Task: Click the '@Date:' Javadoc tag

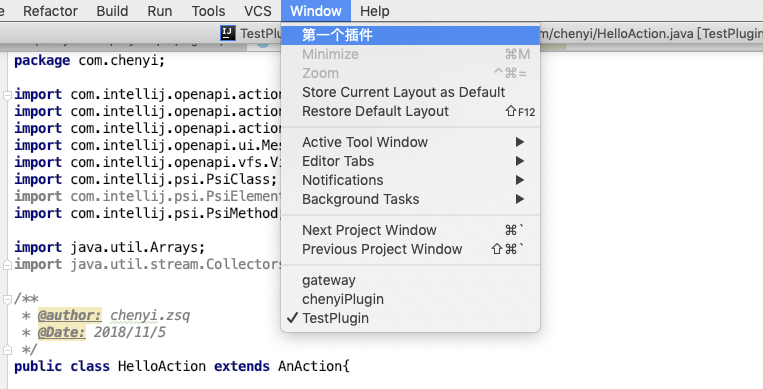Action: [62, 333]
